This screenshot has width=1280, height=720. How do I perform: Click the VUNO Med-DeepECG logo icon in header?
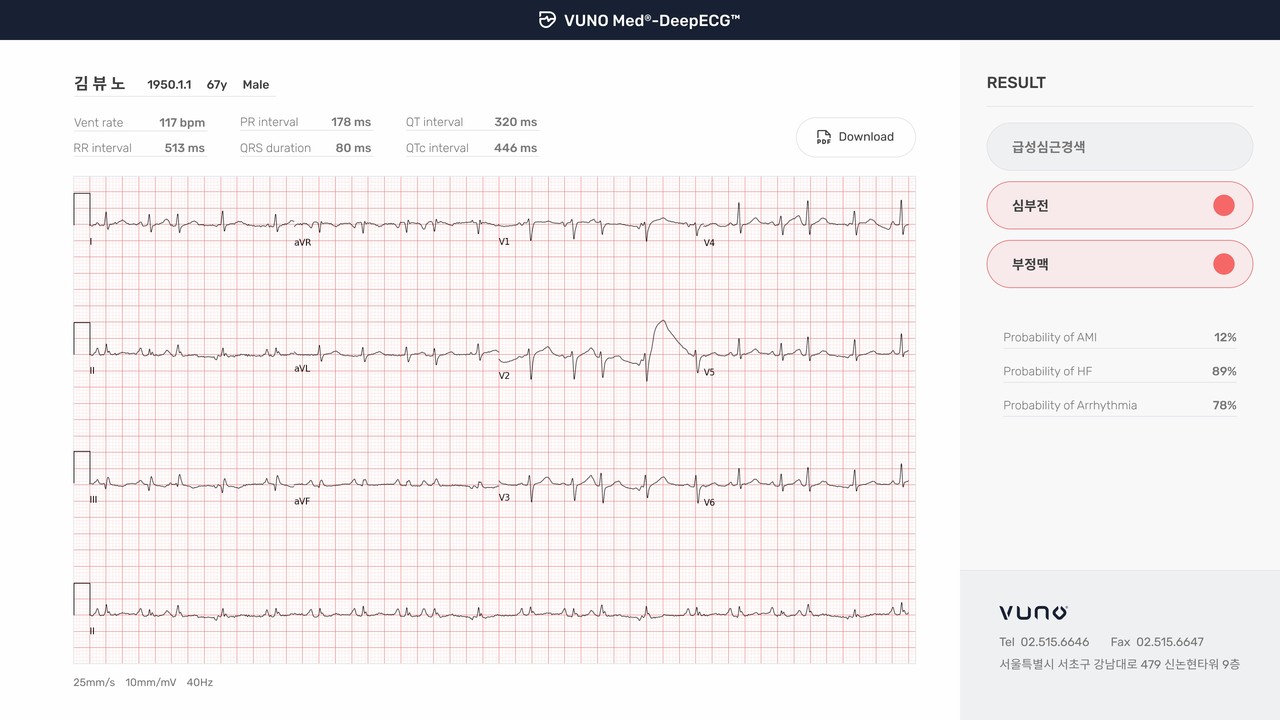pyautogui.click(x=546, y=19)
